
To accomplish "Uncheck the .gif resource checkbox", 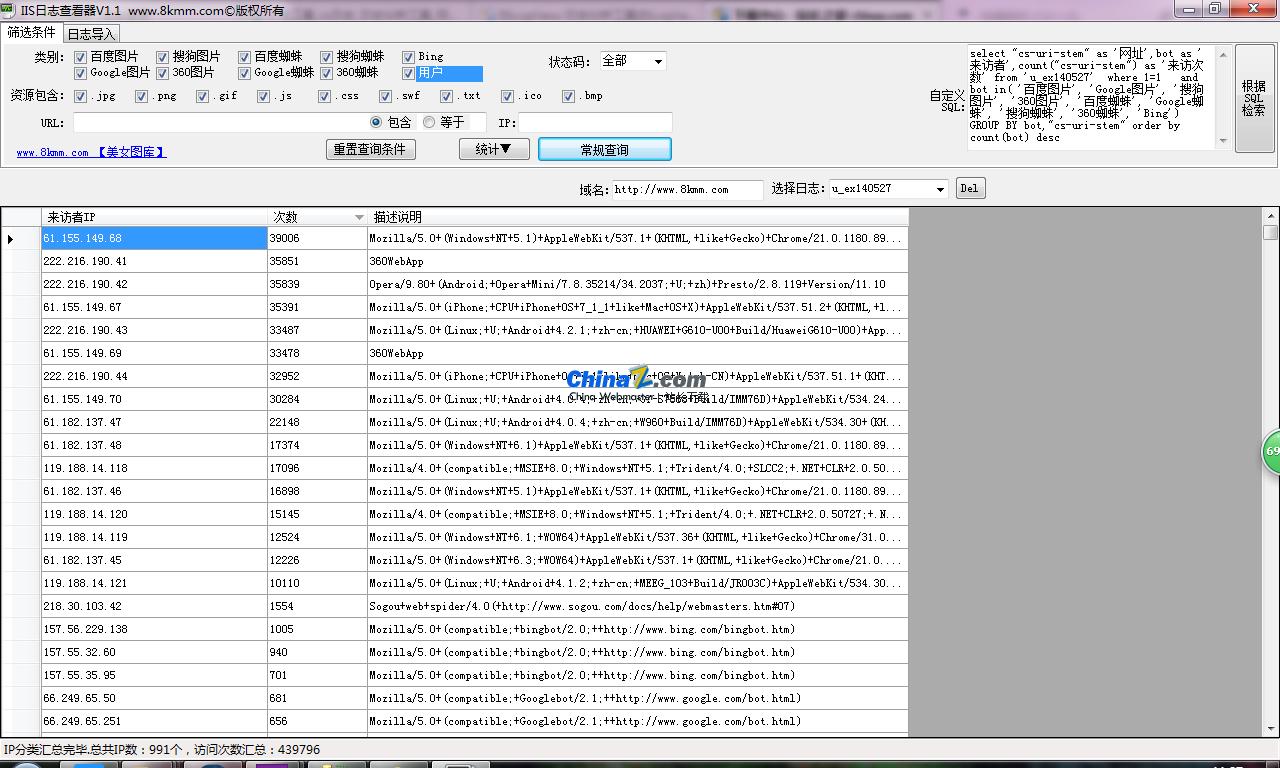I will click(202, 96).
